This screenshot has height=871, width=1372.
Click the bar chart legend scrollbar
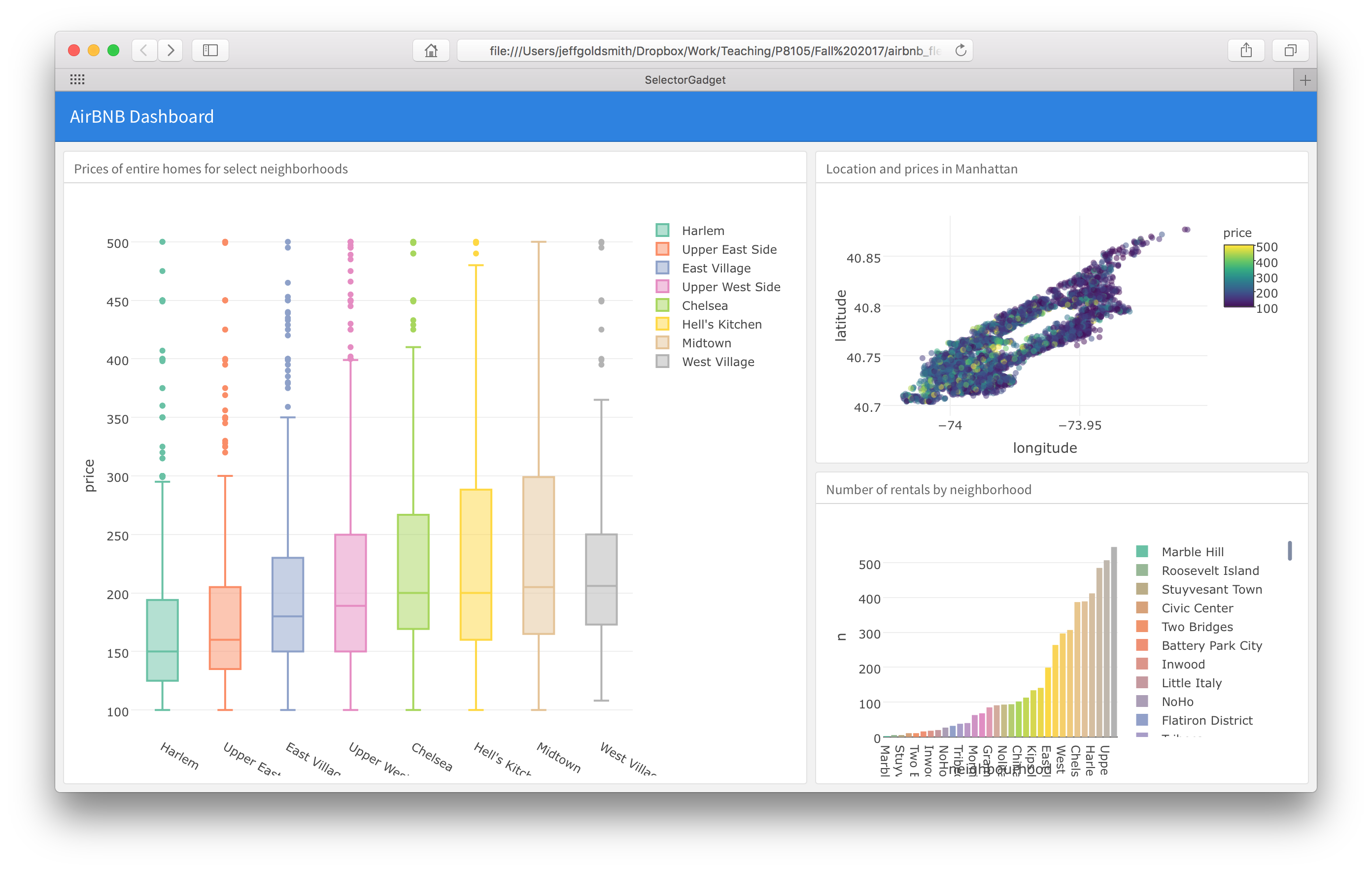coord(1289,550)
